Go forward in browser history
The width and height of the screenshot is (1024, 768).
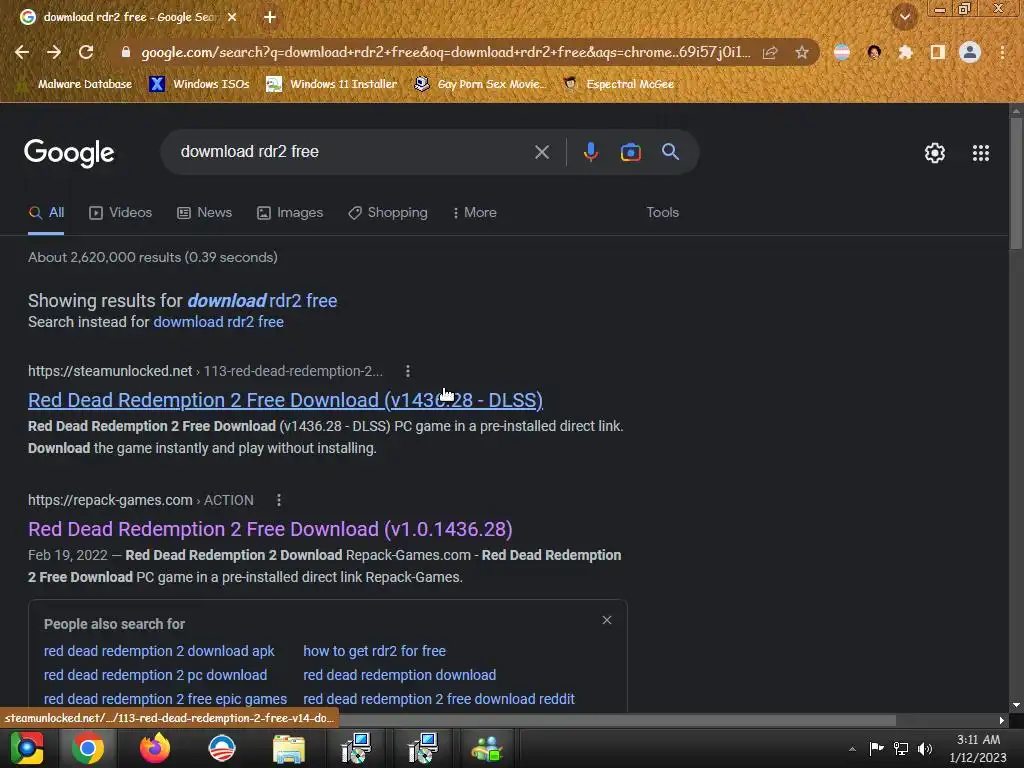pyautogui.click(x=54, y=52)
